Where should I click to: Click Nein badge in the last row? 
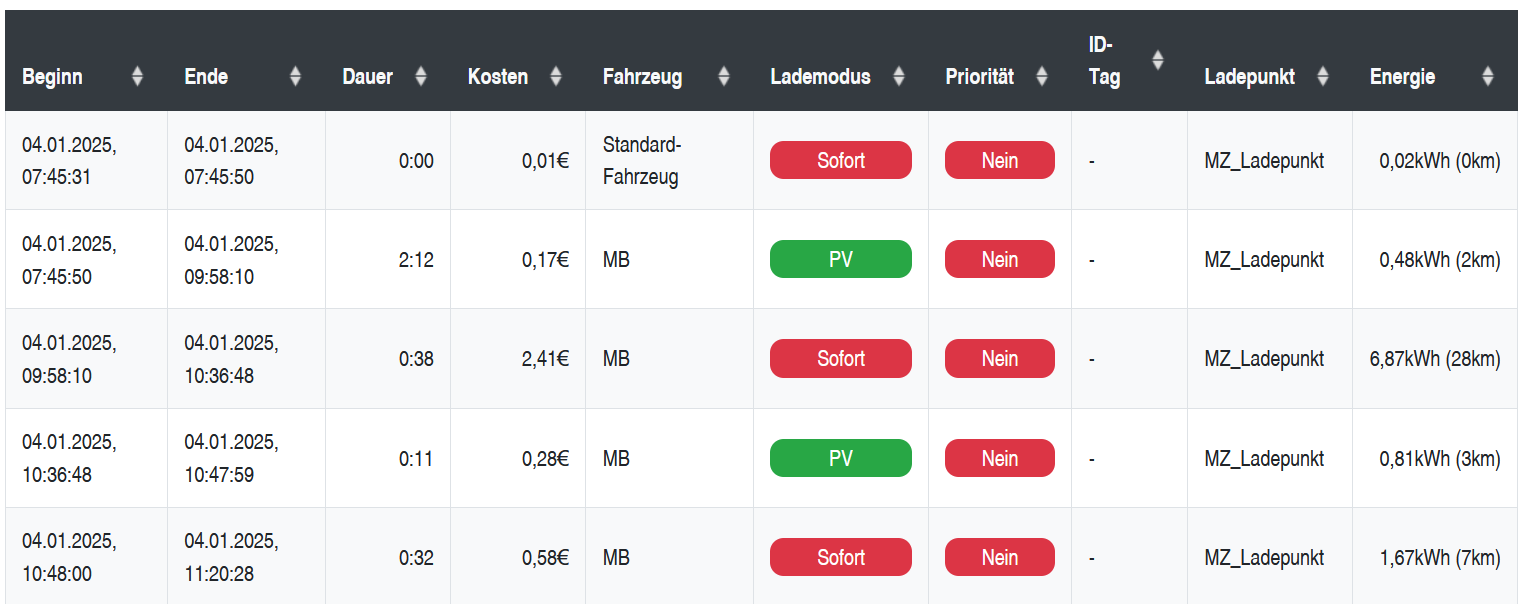pyautogui.click(x=1000, y=558)
